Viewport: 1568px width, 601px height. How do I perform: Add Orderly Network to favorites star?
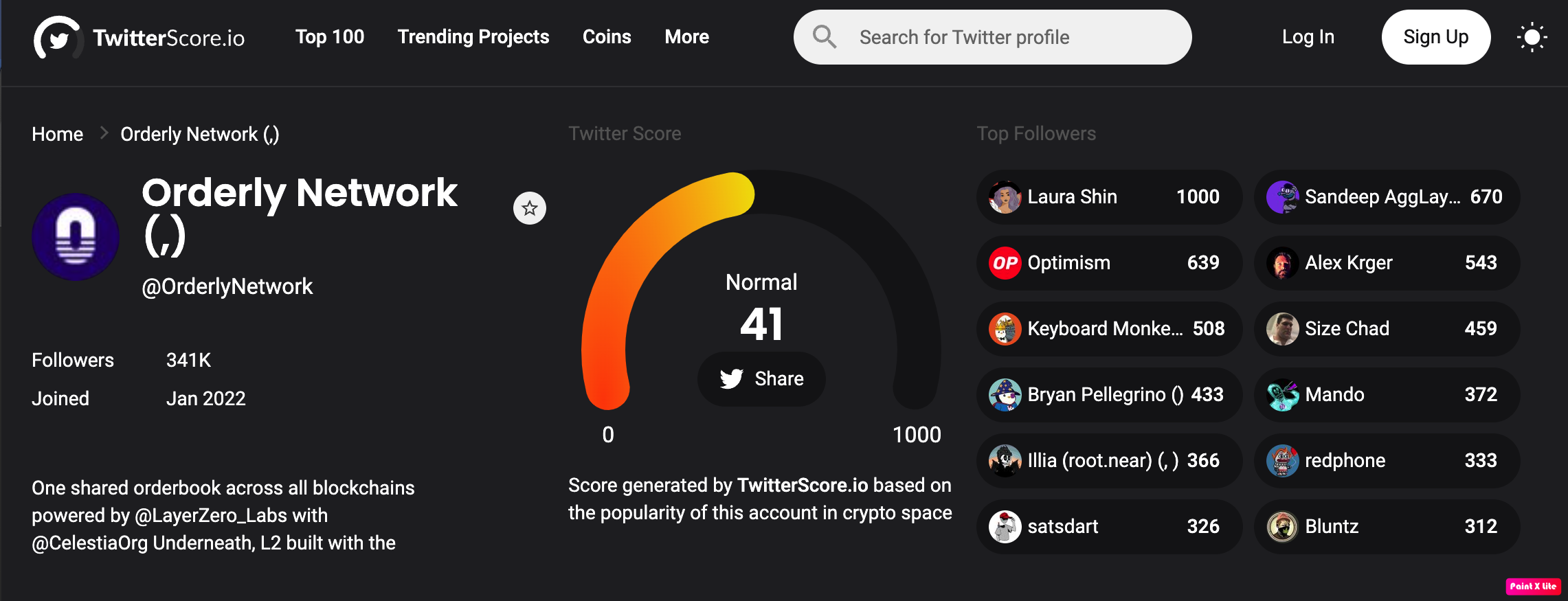pos(529,208)
